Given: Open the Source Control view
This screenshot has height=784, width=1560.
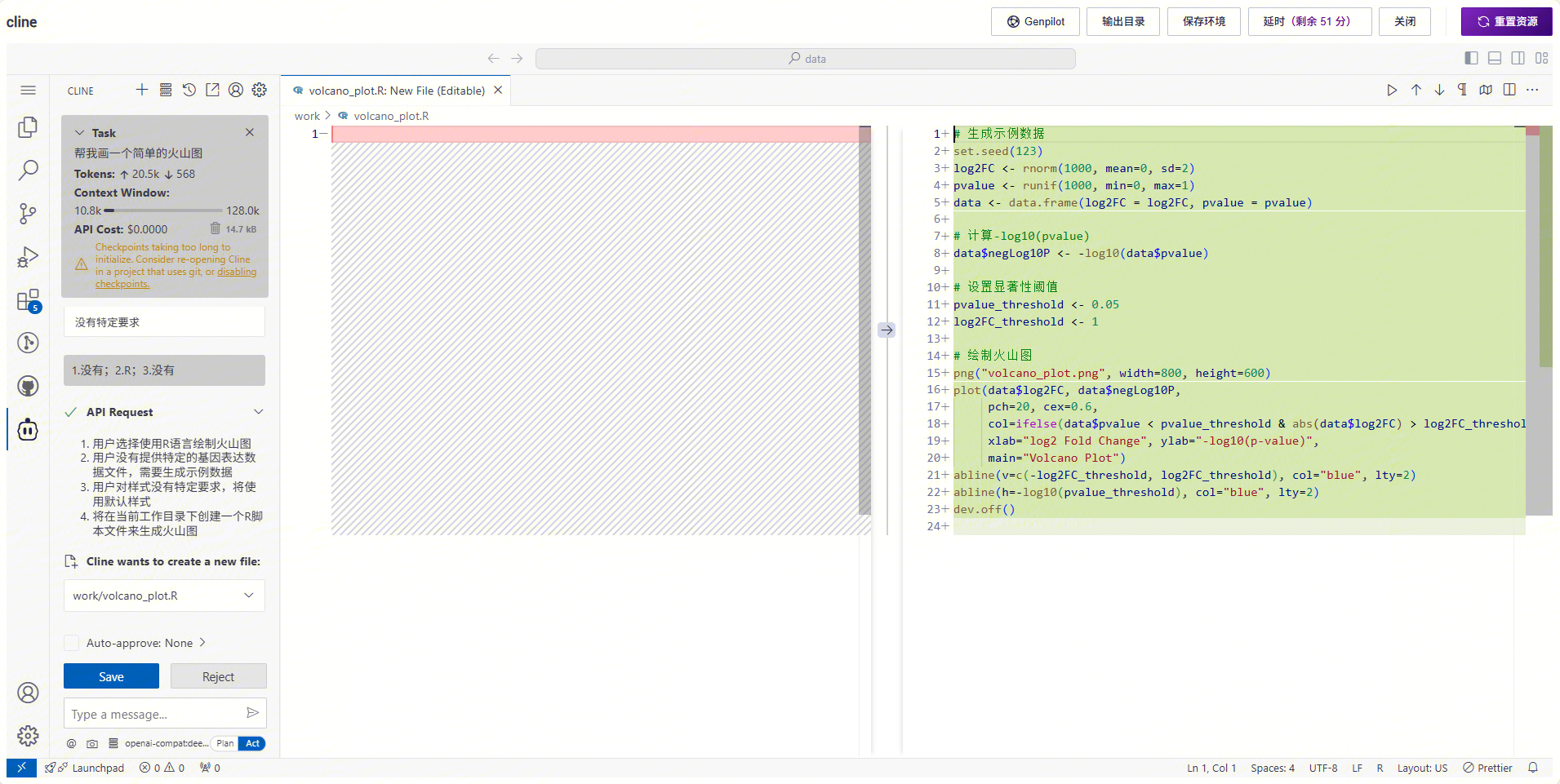Looking at the screenshot, I should pyautogui.click(x=28, y=214).
